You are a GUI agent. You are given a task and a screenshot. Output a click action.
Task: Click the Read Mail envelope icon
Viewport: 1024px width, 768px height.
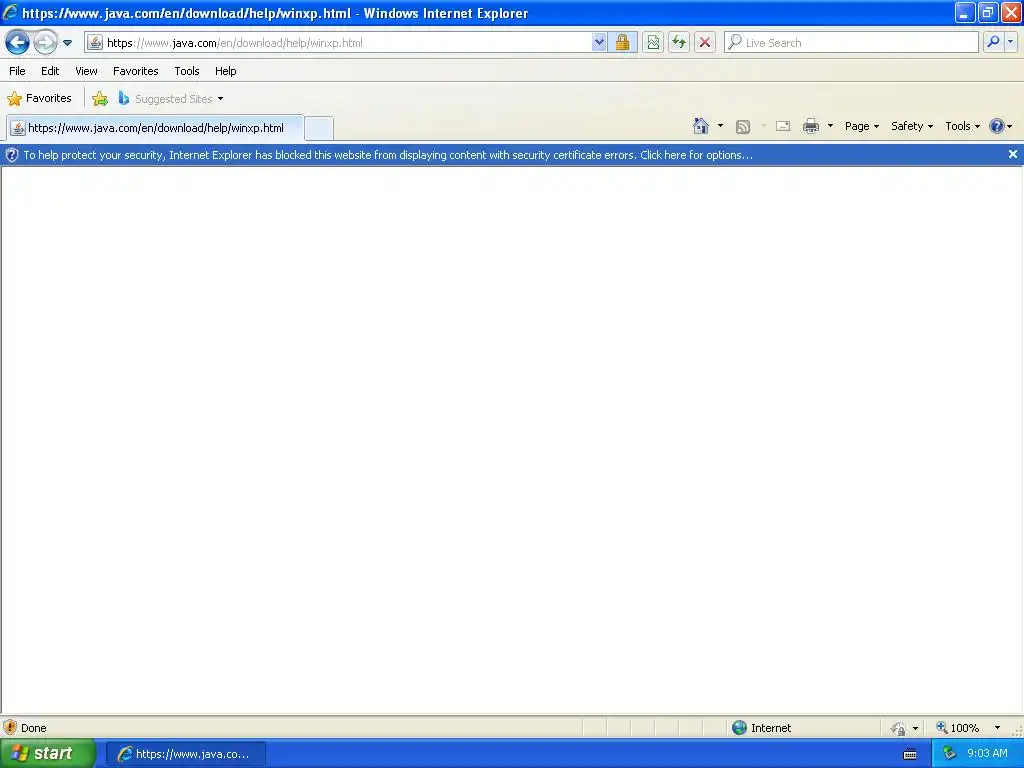click(x=783, y=126)
